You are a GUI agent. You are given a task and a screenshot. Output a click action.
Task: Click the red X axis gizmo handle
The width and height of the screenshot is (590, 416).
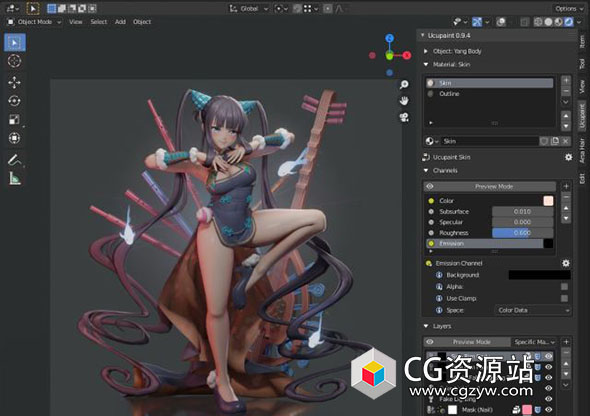tap(407, 56)
